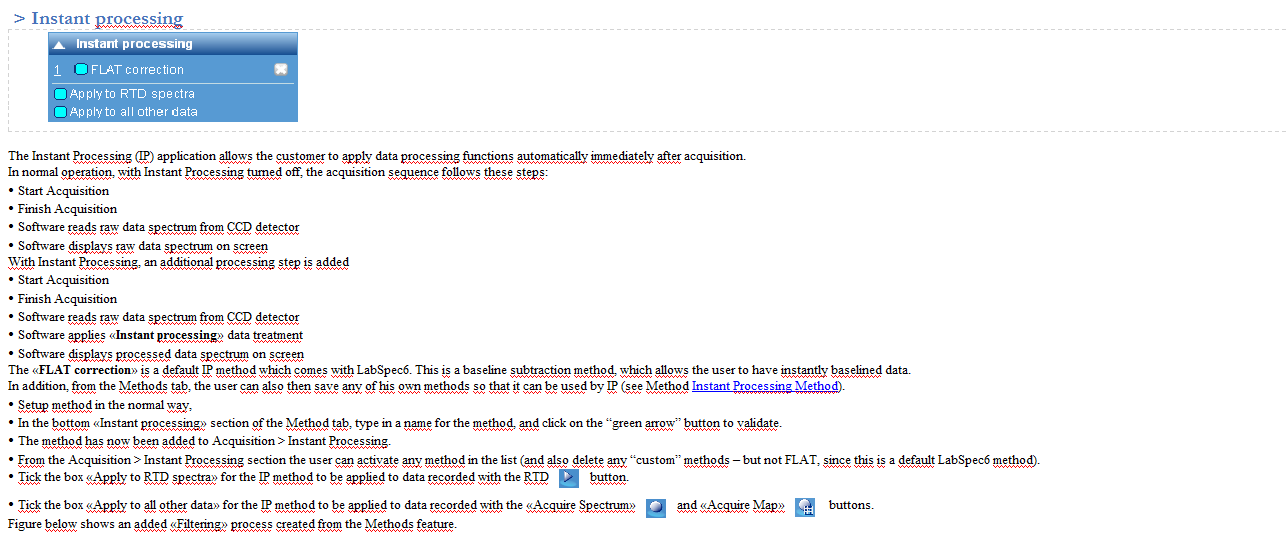Viewport: 1286px width, 547px height.
Task: Collapse the Instant processing panel triangle
Action: click(59, 44)
